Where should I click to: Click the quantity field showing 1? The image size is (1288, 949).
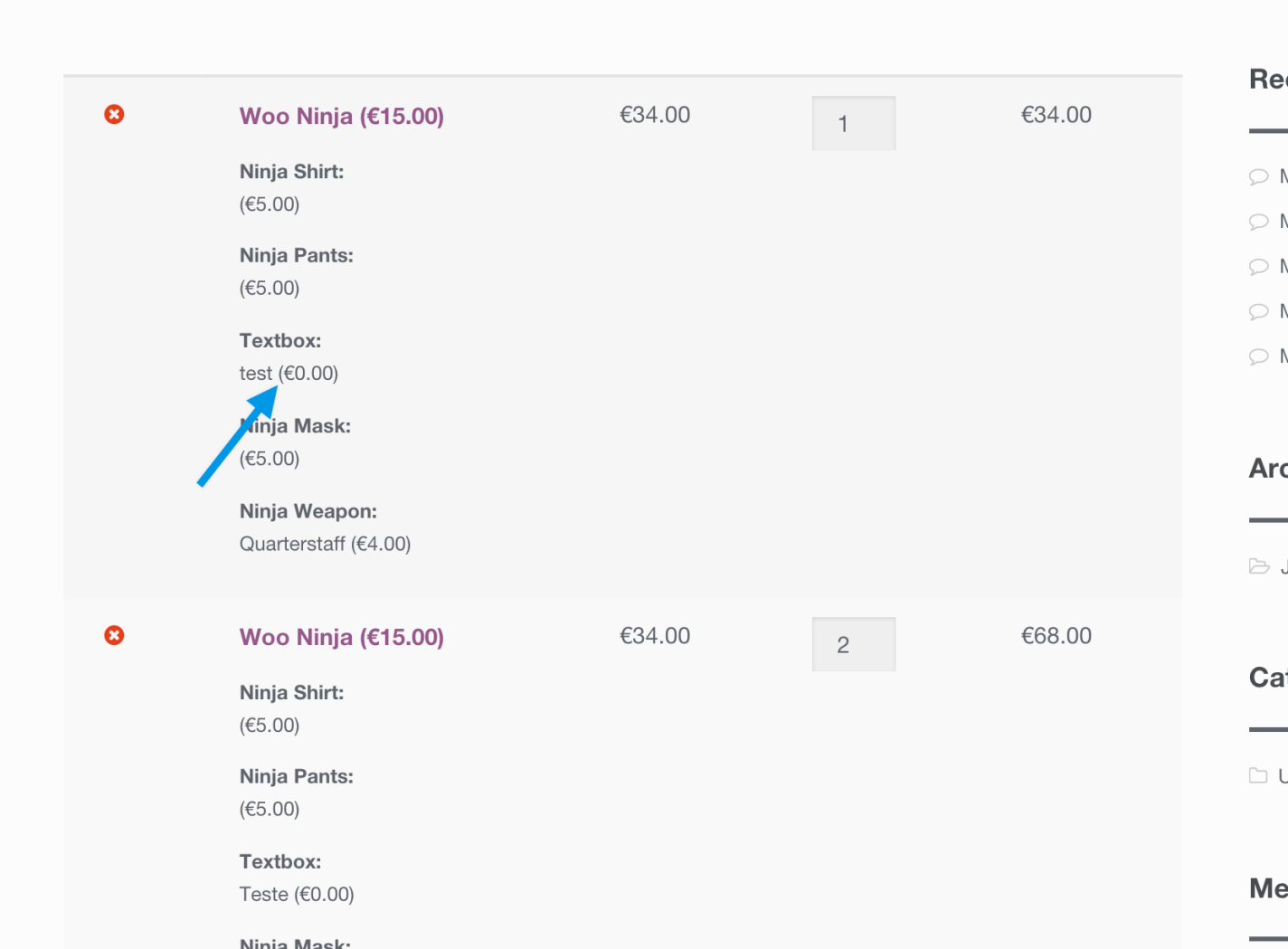click(x=853, y=123)
